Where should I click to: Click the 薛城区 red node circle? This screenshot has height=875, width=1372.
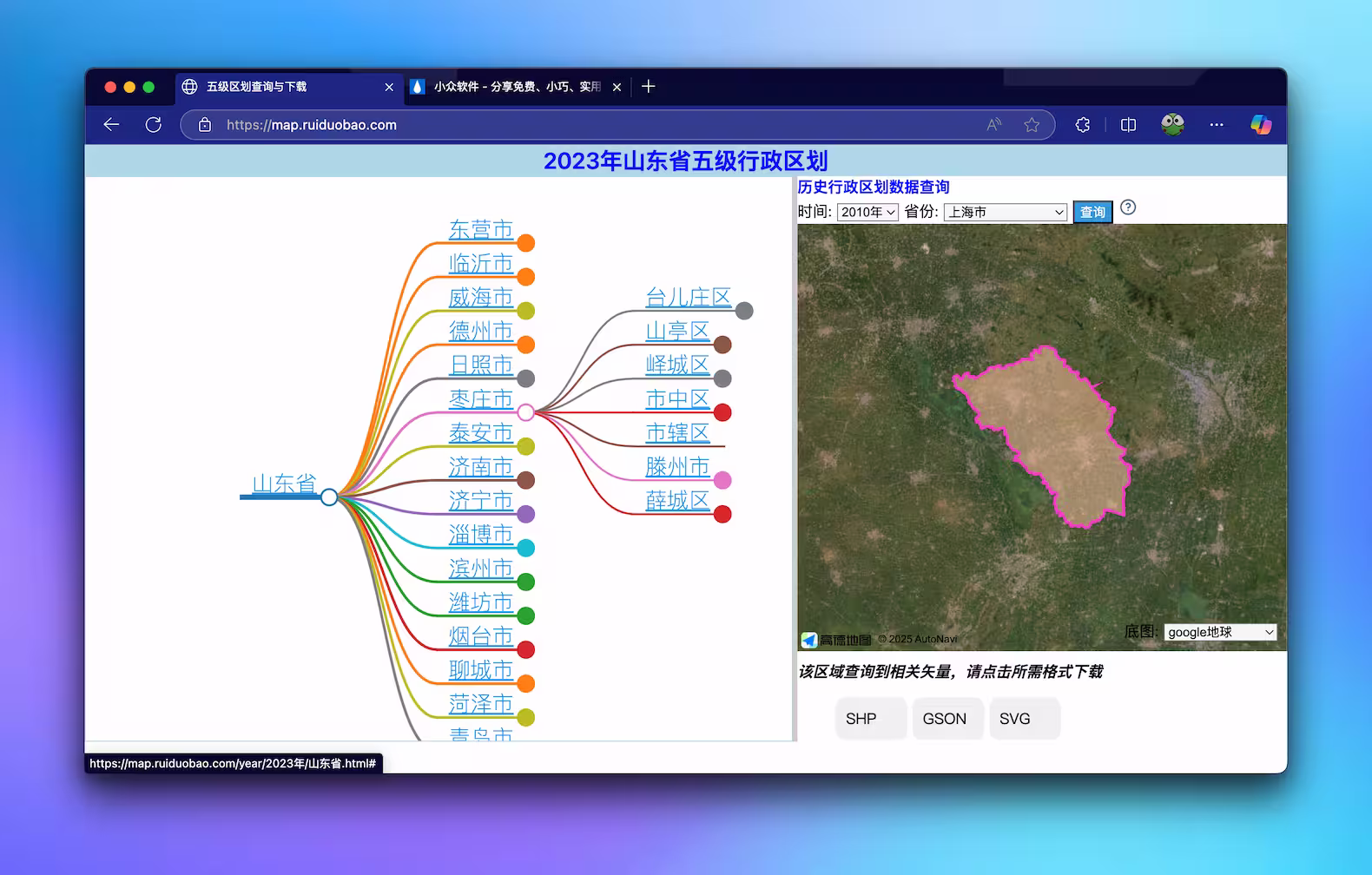(x=722, y=514)
